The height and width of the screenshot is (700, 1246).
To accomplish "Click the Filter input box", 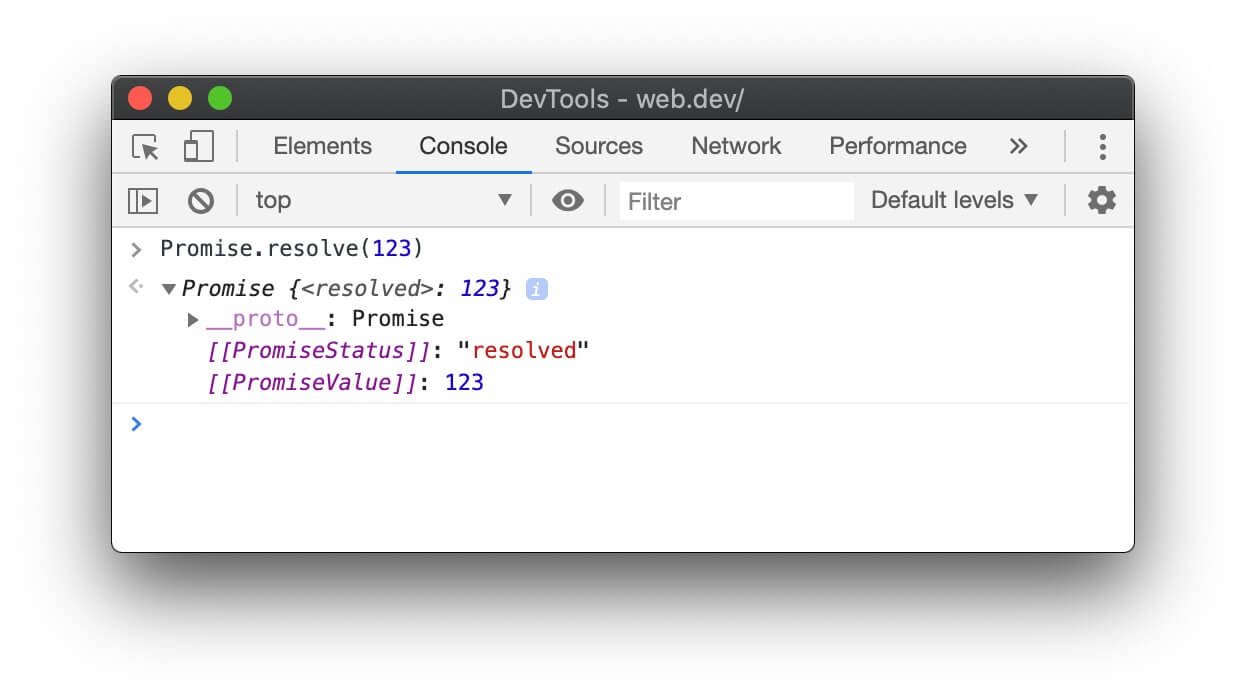I will click(737, 201).
